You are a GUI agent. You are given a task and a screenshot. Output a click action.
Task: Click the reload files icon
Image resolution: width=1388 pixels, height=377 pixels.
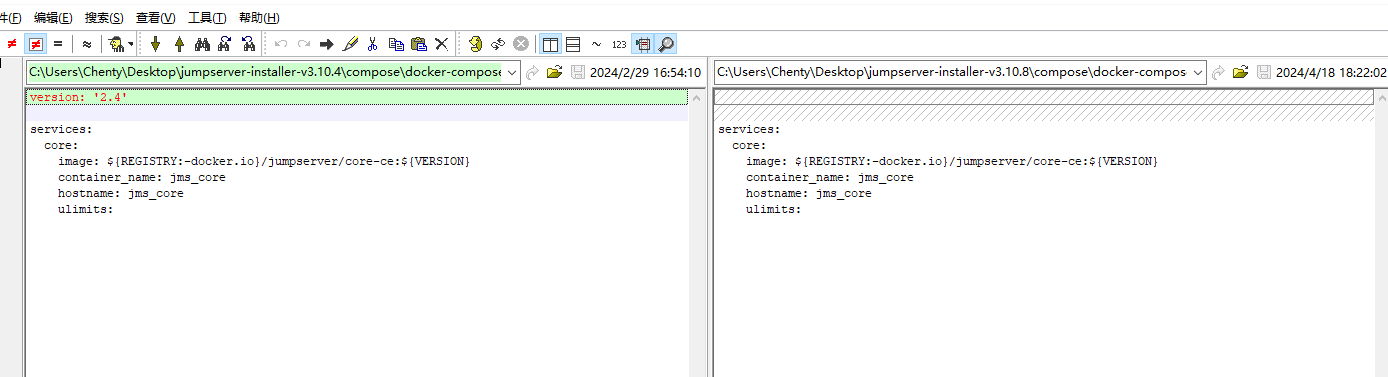[497, 44]
